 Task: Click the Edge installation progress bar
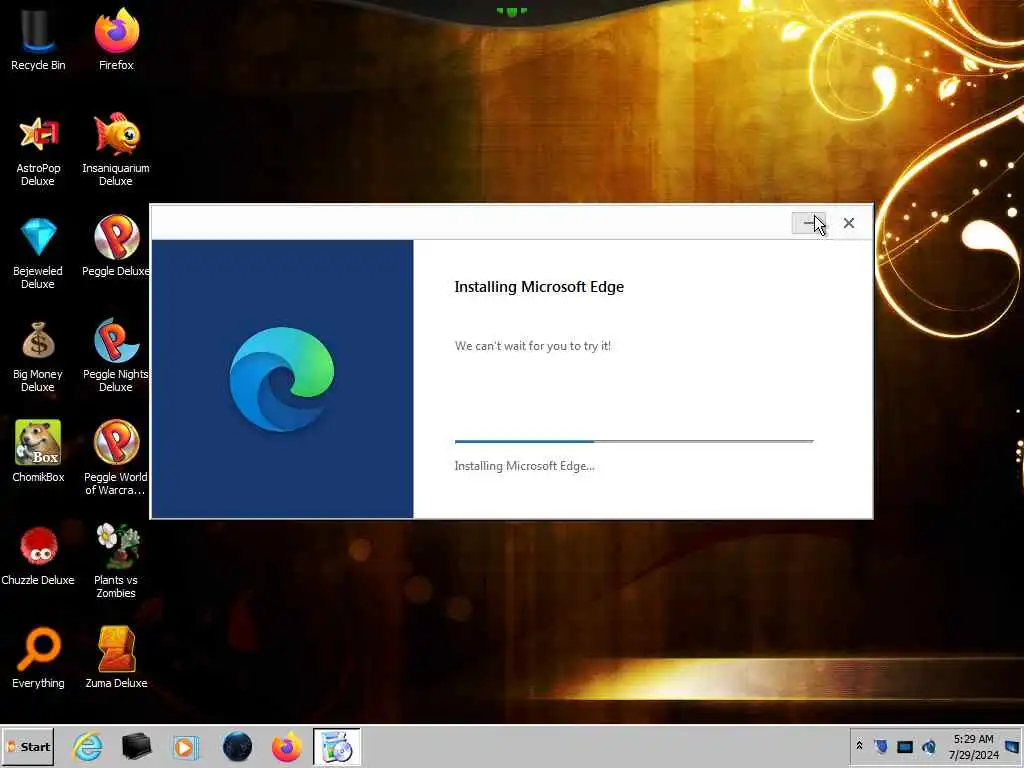coord(634,441)
